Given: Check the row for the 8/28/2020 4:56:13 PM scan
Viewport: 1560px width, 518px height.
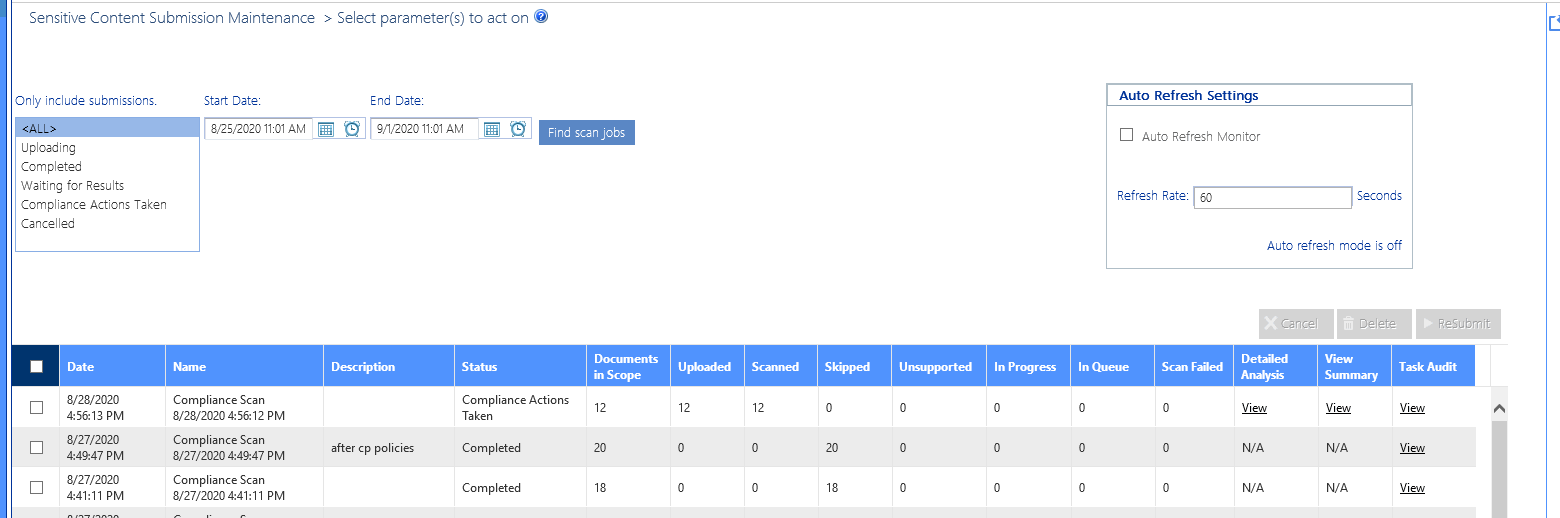Looking at the screenshot, I should click(x=36, y=407).
